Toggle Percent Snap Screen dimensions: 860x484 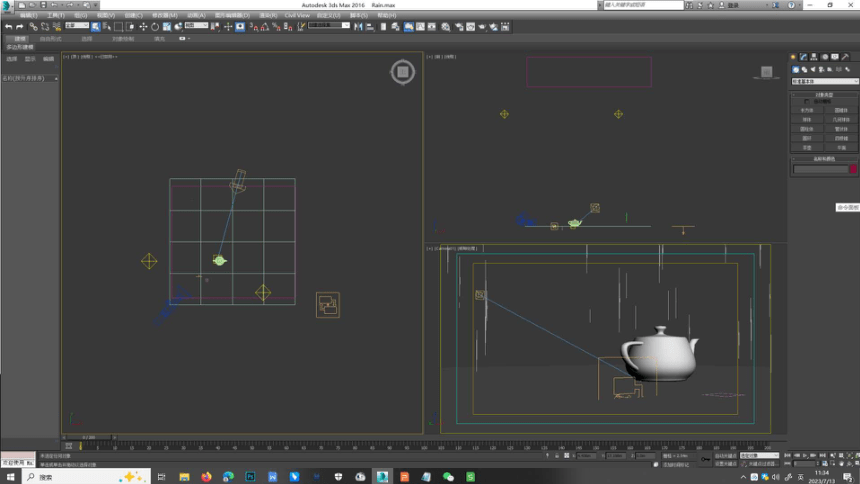(x=276, y=26)
